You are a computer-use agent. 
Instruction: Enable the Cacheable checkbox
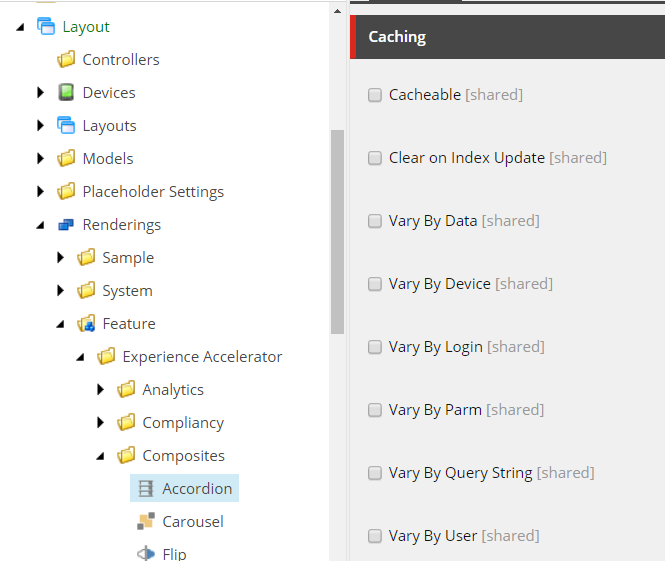click(x=374, y=95)
